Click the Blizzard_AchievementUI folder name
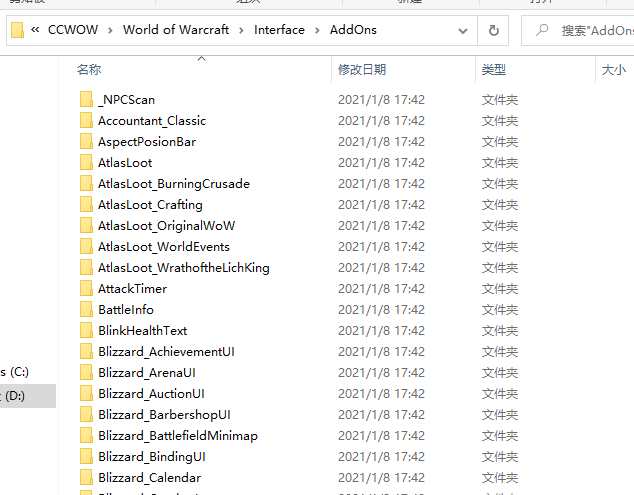Viewport: 634px width, 495px height. (166, 352)
